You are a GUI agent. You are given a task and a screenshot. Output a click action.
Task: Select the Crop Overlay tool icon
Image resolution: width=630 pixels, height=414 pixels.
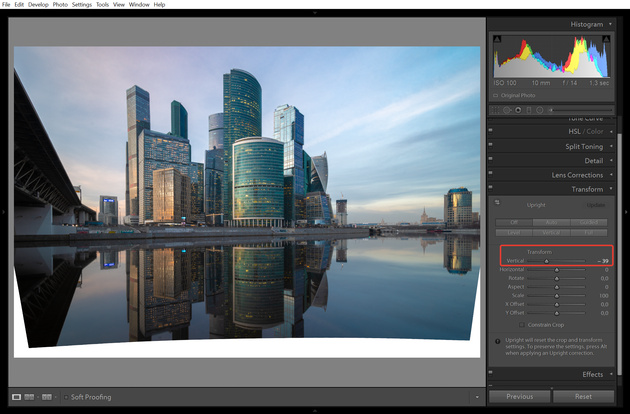tap(496, 110)
